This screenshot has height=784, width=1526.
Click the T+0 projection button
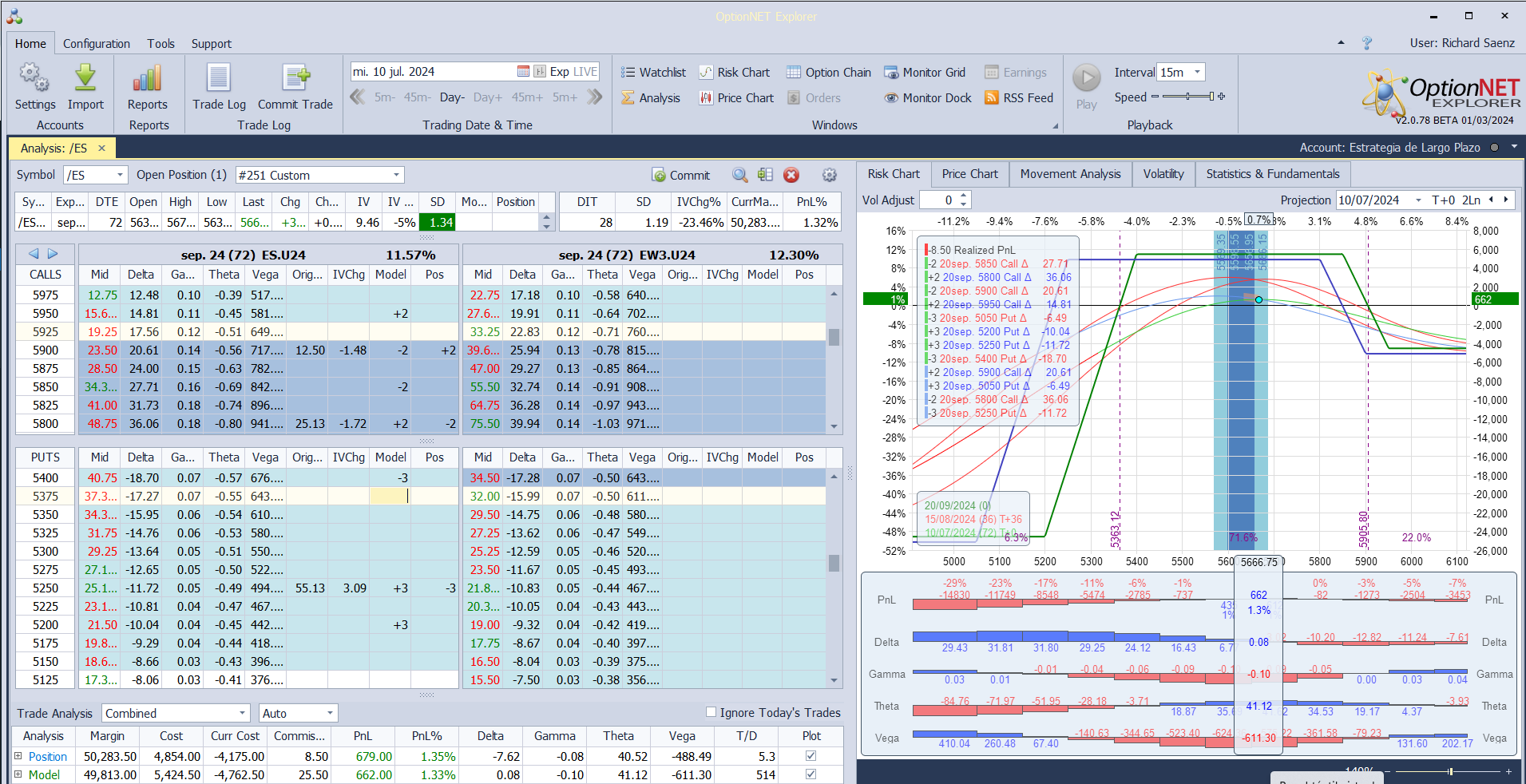coord(1444,200)
